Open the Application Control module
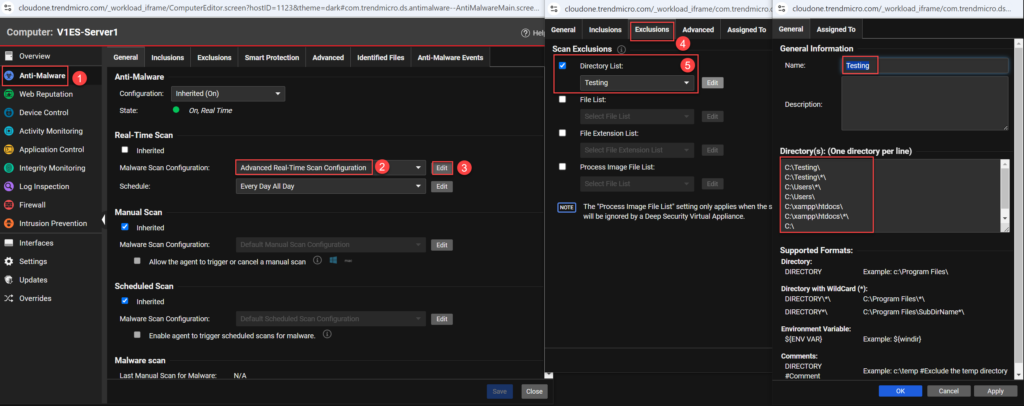 point(51,149)
